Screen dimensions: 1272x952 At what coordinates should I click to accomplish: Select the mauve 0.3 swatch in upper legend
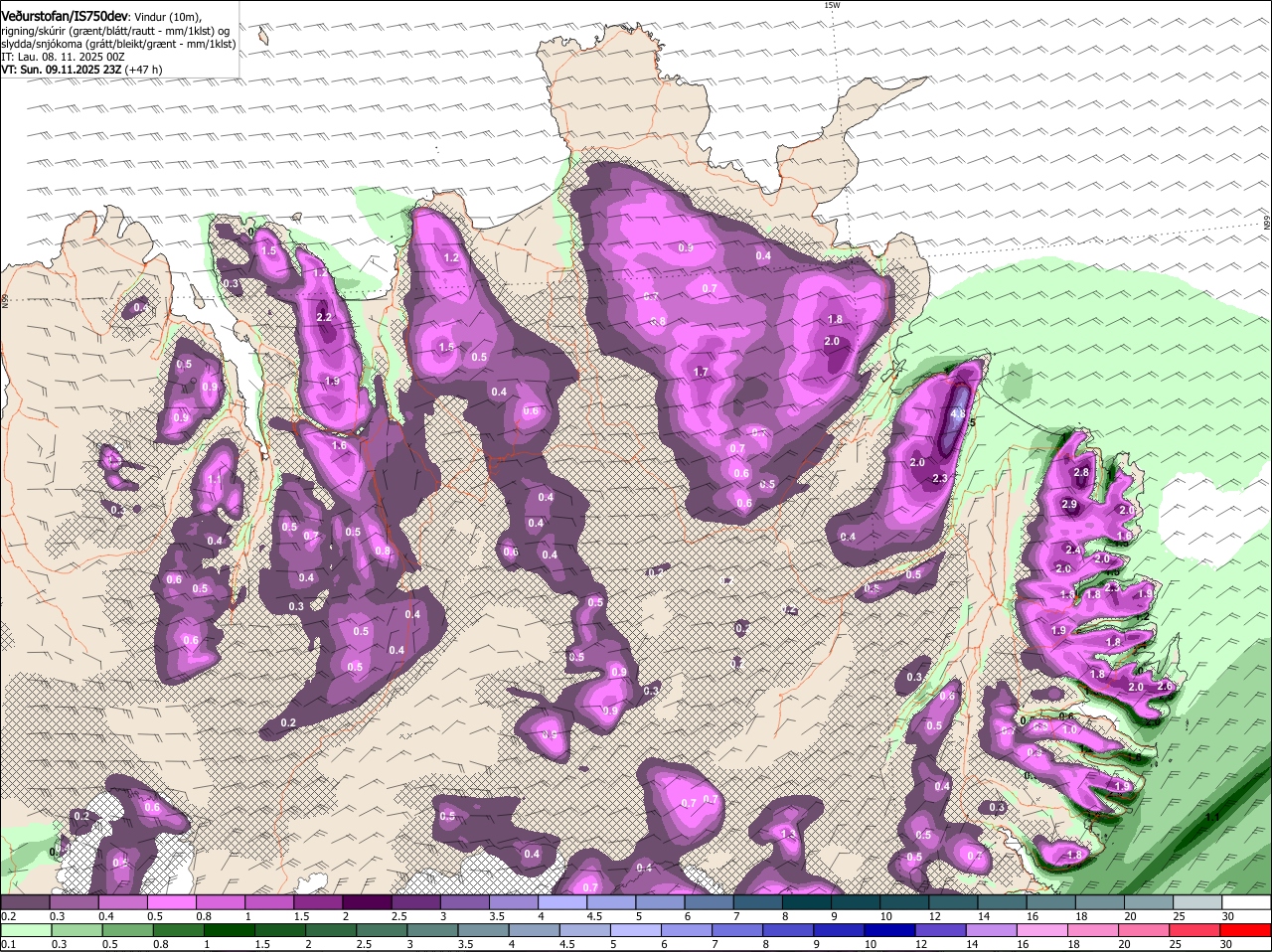(x=74, y=902)
